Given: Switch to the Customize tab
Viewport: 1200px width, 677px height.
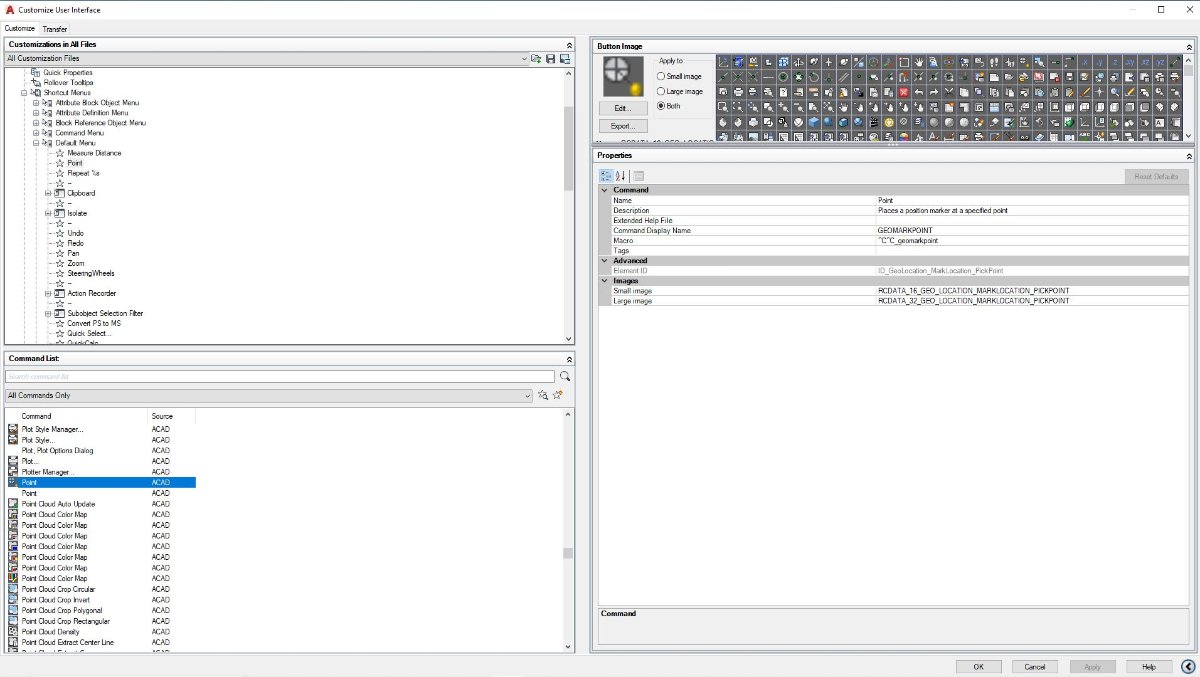Looking at the screenshot, I should click(20, 28).
